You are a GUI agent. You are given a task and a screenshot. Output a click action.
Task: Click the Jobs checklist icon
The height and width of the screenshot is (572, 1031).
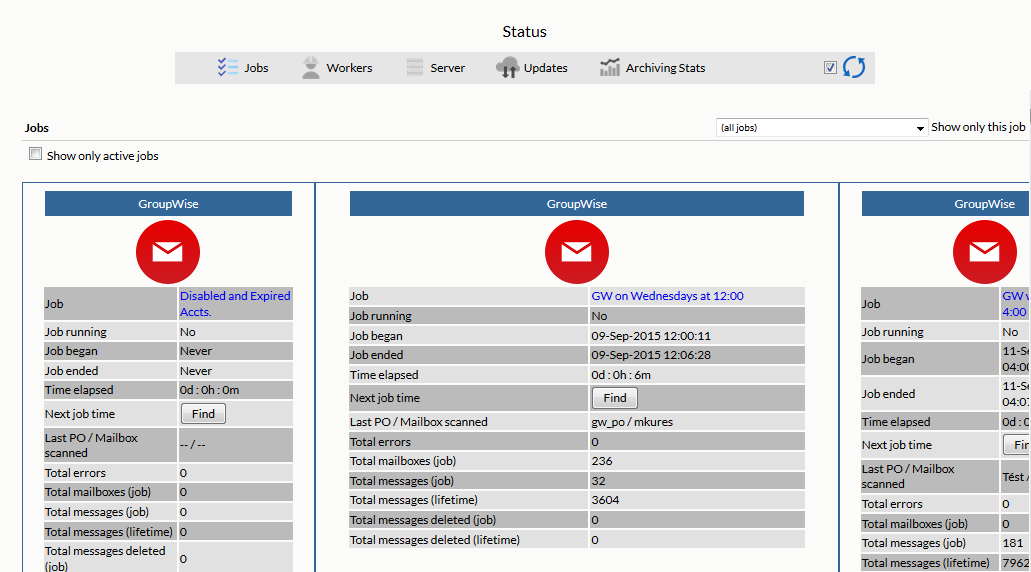[227, 68]
